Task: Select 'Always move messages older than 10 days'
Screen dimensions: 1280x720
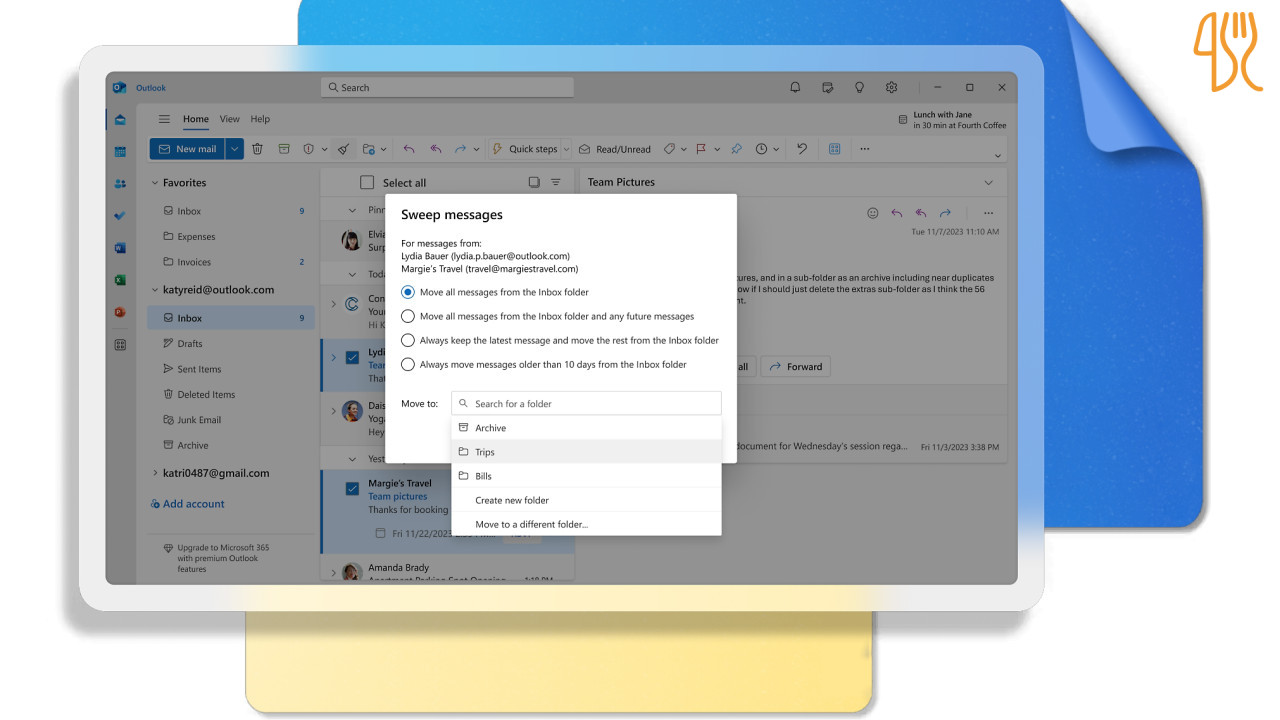Action: [408, 364]
